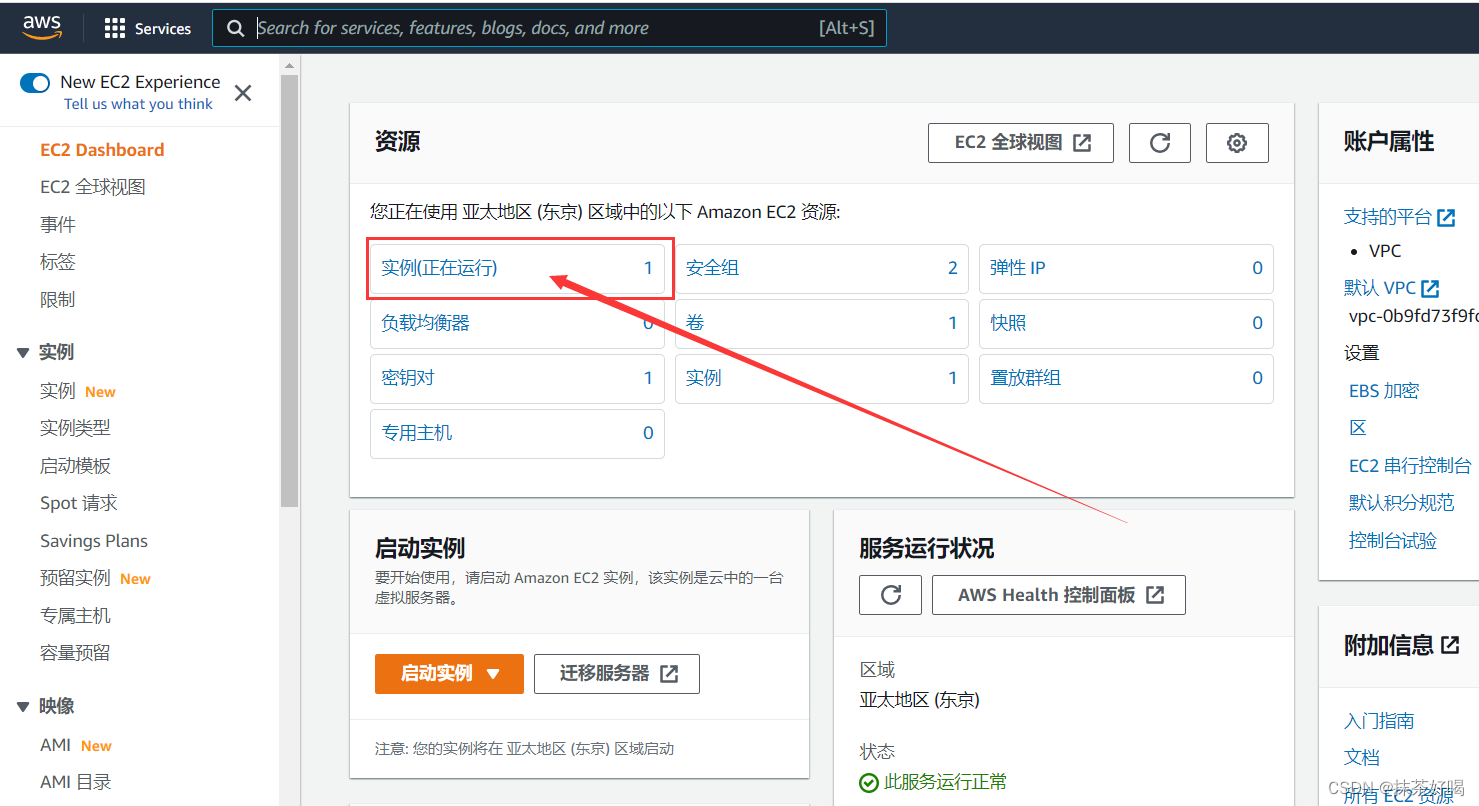1479x806 pixels.
Task: Refresh the 服务运行状况 panel
Action: (891, 595)
